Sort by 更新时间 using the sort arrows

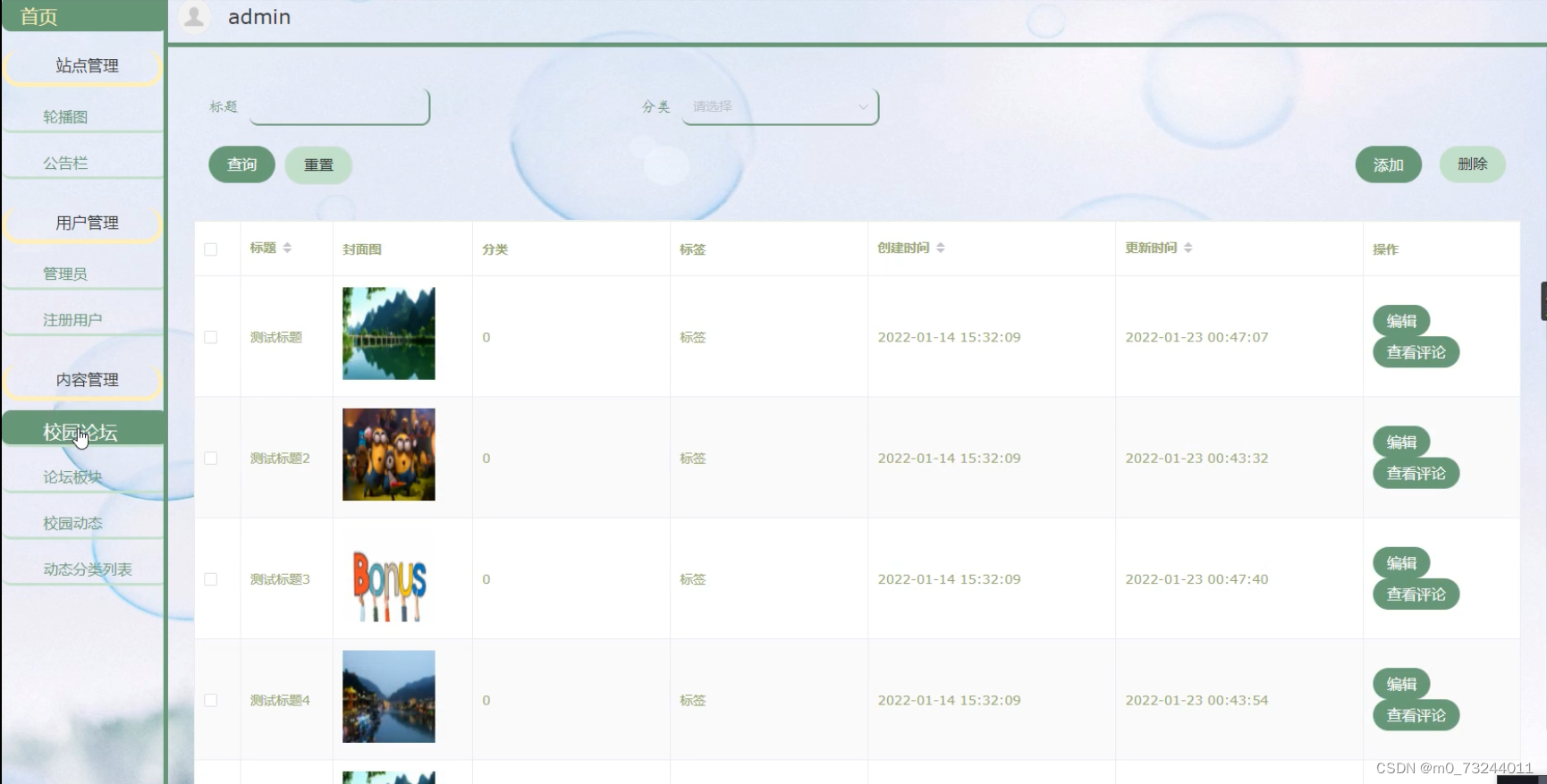[x=1188, y=248]
